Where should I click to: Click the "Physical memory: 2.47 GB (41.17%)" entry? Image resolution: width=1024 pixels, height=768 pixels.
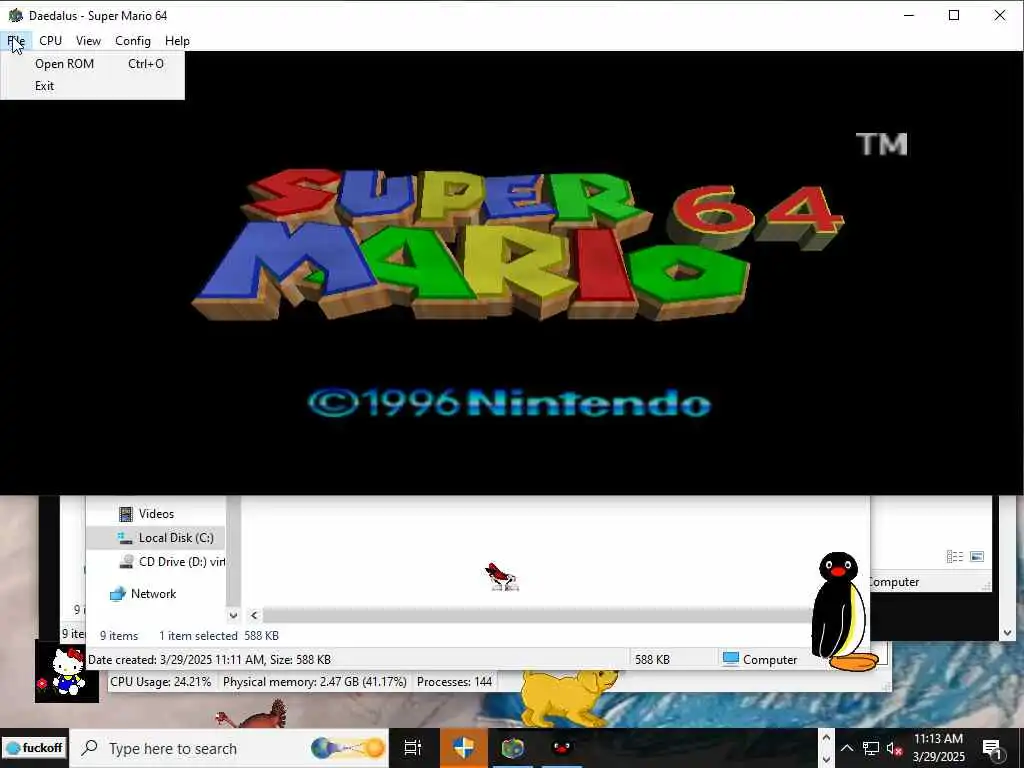coord(315,682)
